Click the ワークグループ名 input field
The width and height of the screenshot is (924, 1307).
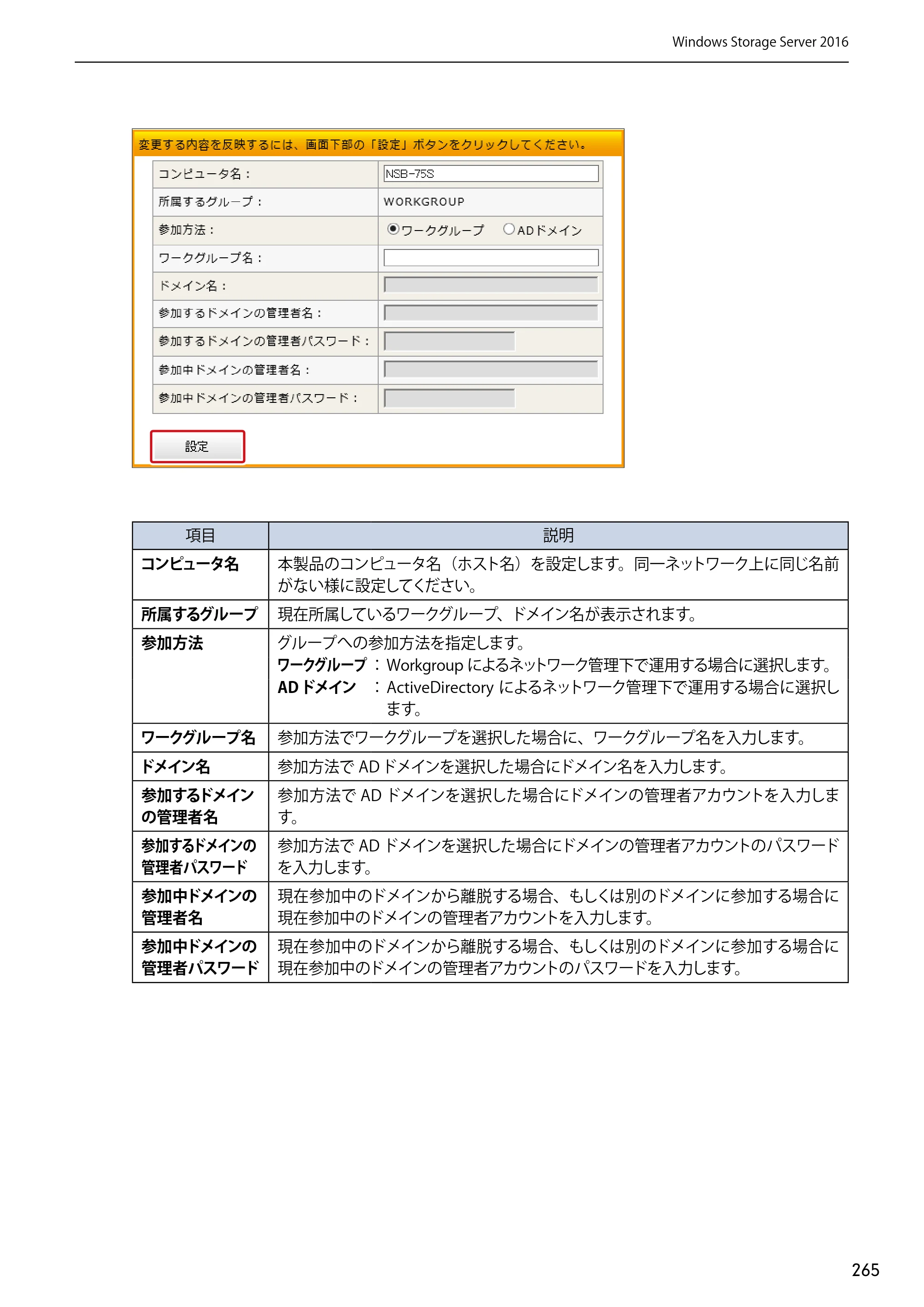491,258
